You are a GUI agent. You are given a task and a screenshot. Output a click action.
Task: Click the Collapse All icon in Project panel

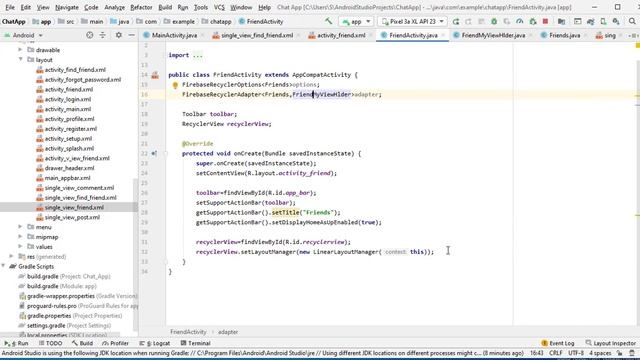pos(102,36)
